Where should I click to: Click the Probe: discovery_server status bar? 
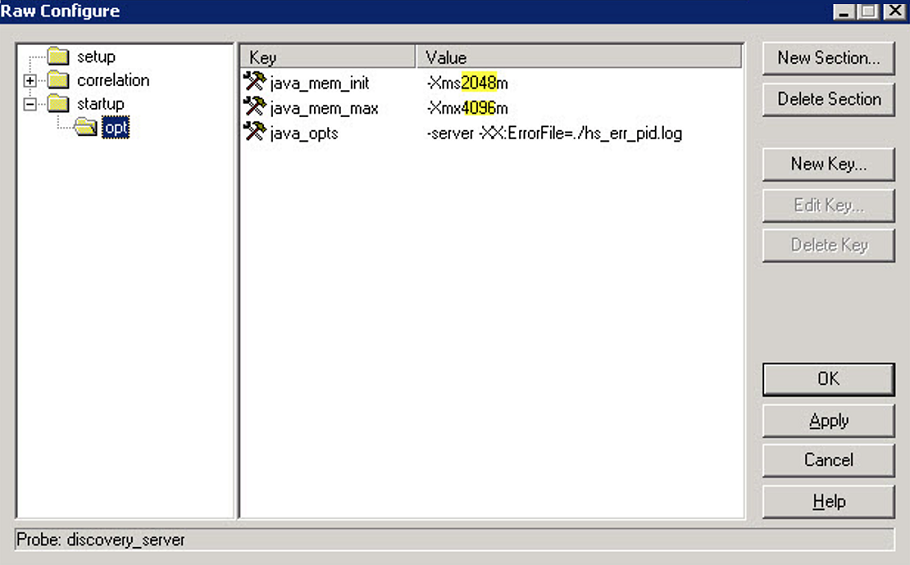454,539
